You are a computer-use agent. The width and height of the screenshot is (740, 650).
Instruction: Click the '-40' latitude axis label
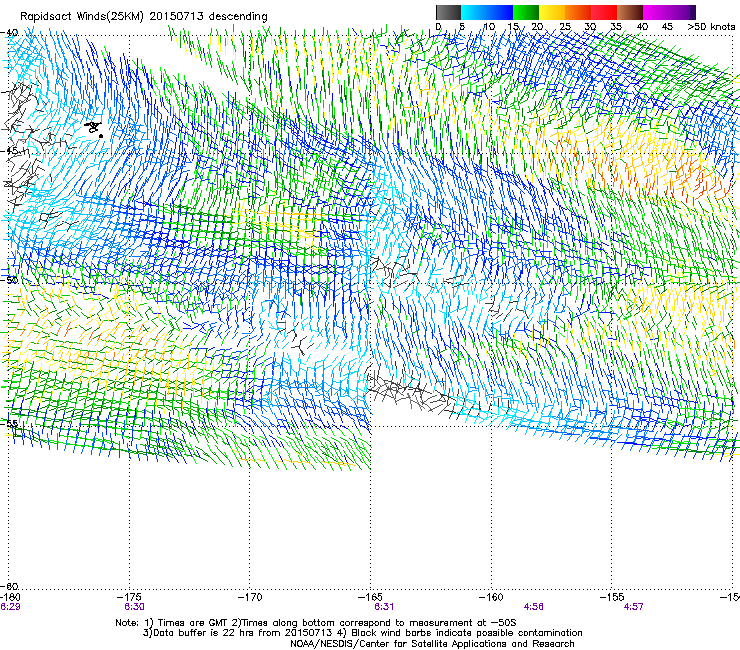tap(9, 33)
